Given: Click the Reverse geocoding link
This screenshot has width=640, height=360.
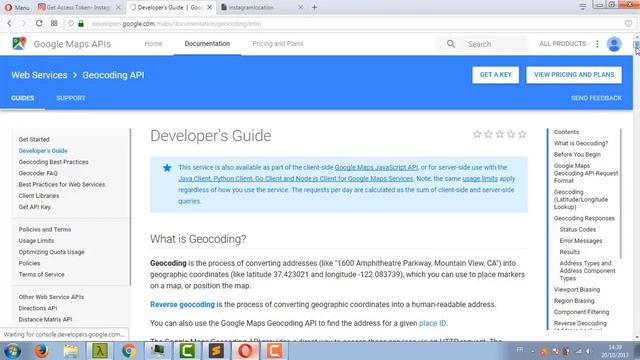Looking at the screenshot, I should (x=182, y=304).
